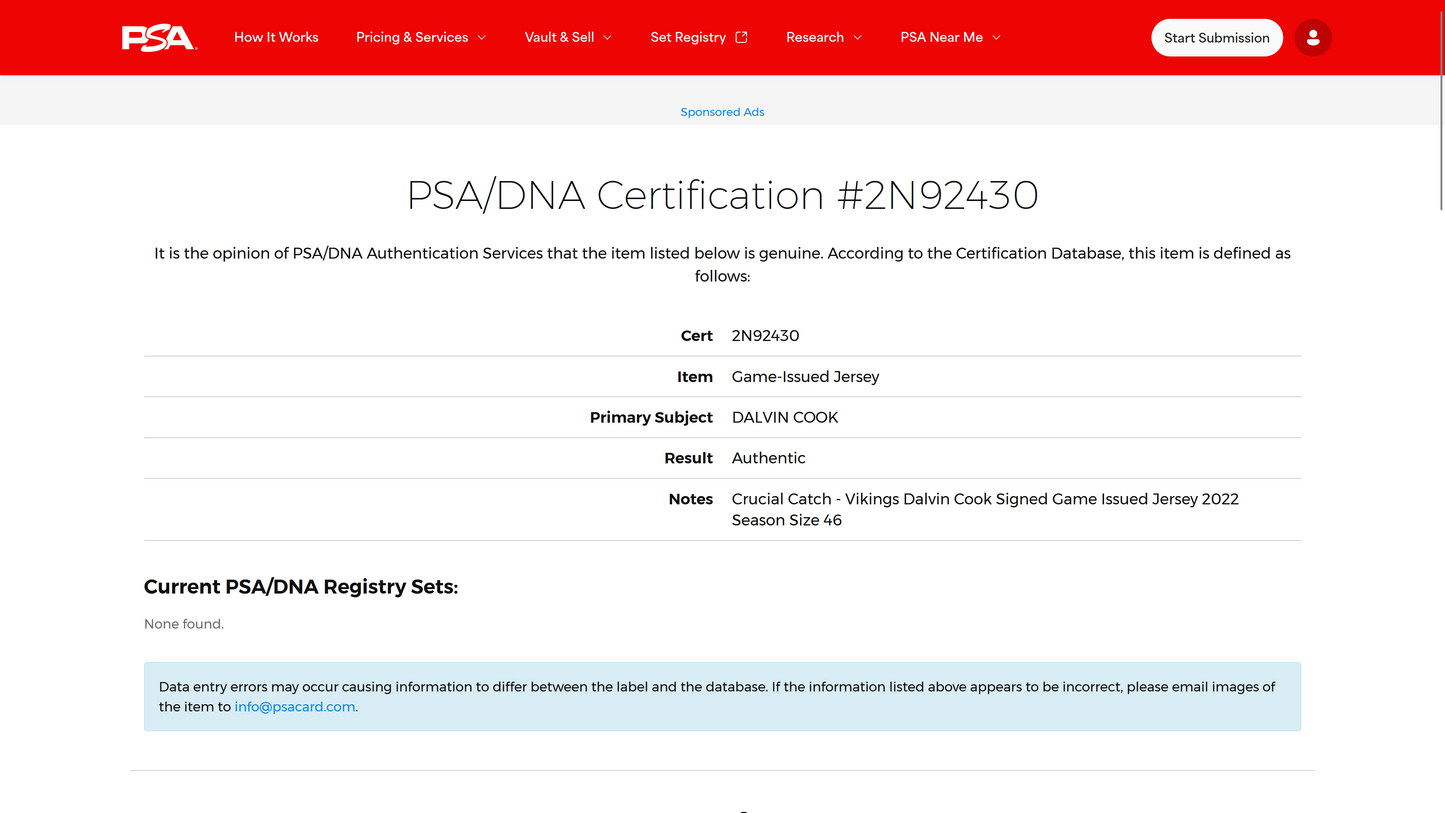Click the None found text
1445x813 pixels.
point(184,624)
